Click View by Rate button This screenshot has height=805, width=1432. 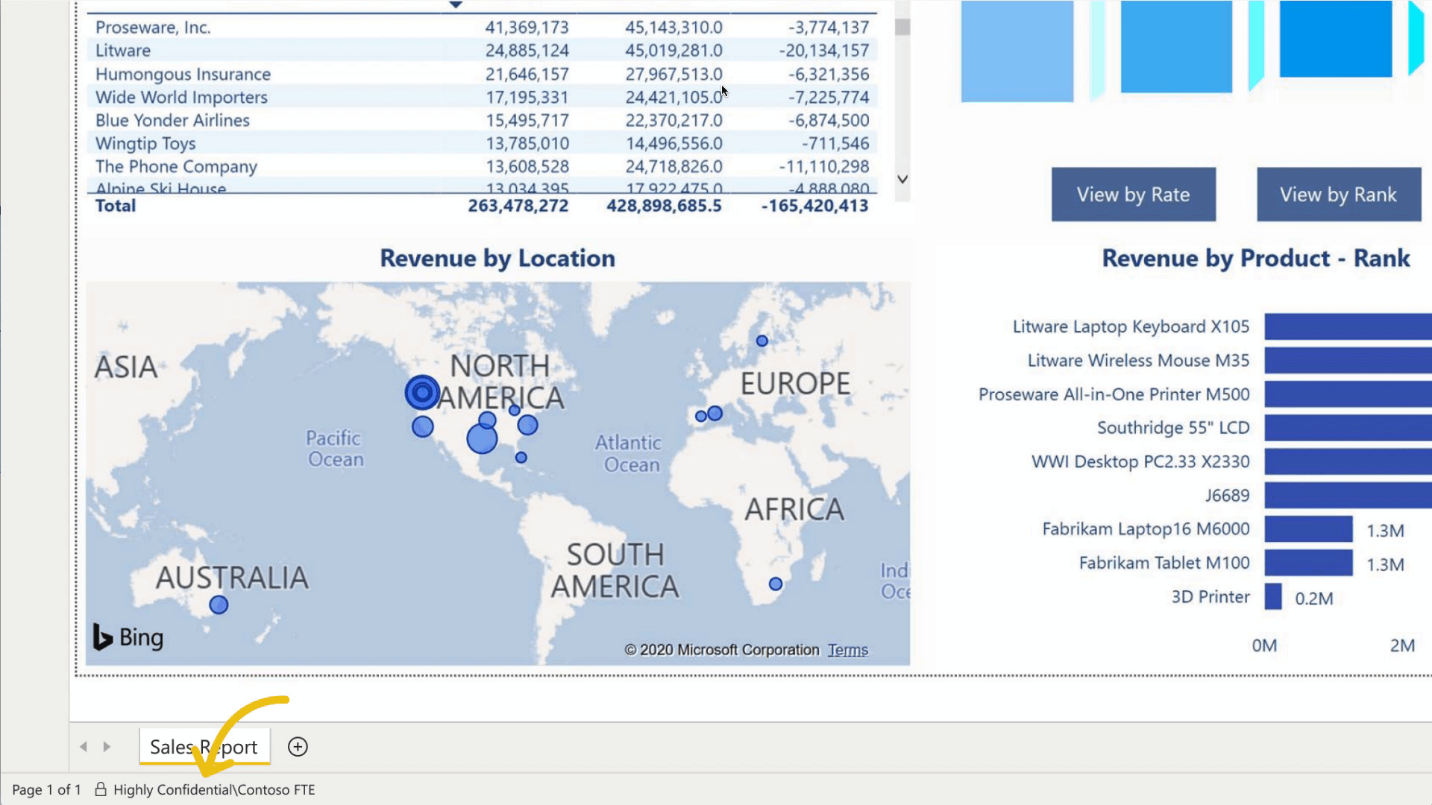[1133, 194]
